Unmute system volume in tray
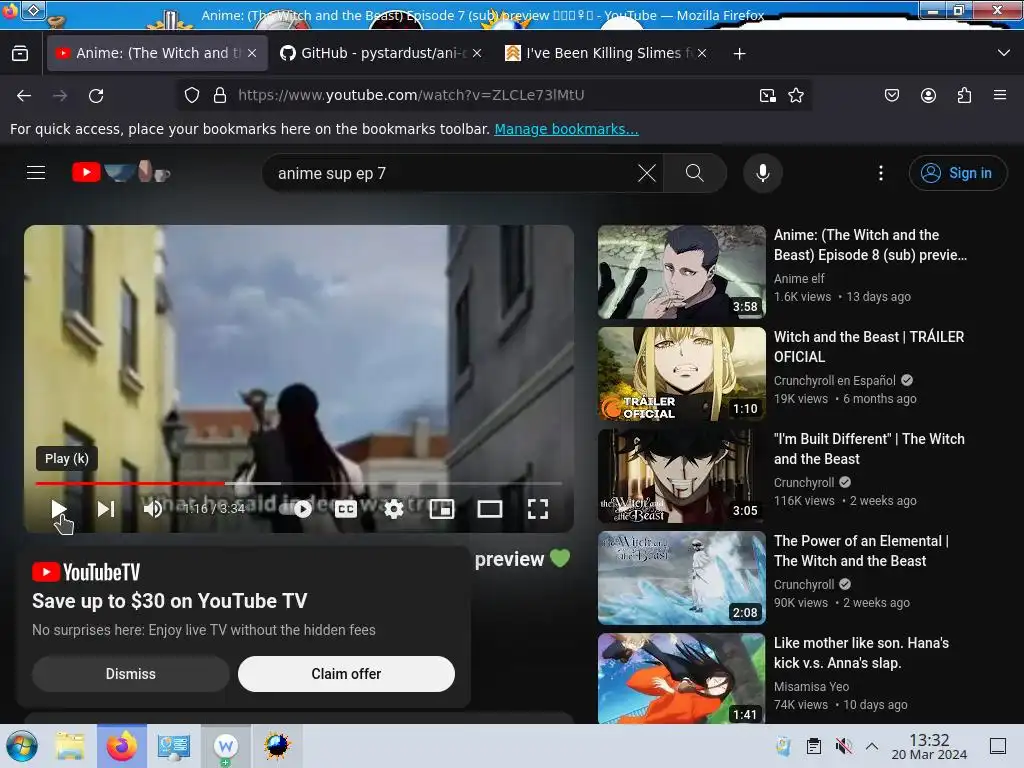Screen dimensions: 1024x768 (843, 746)
